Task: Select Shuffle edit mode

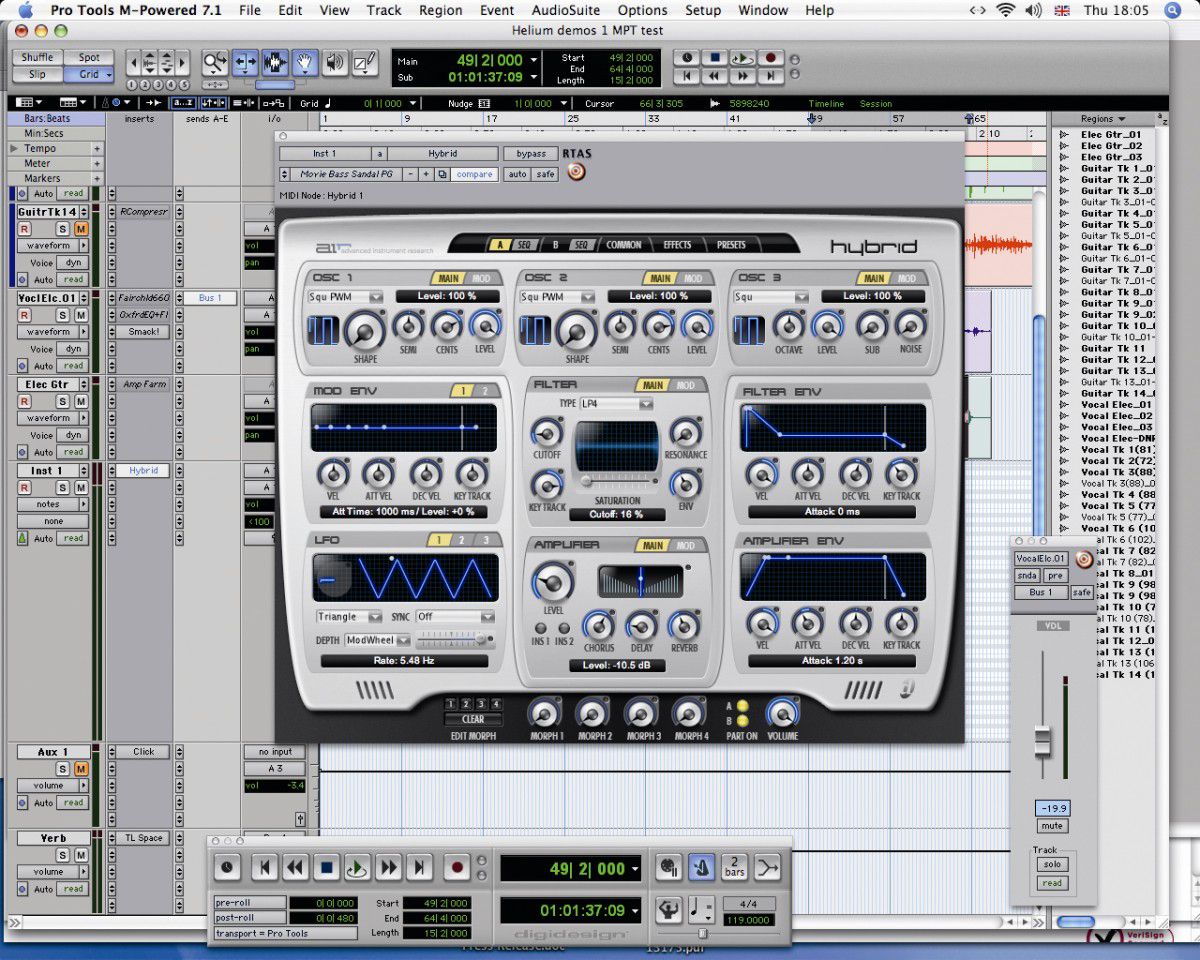Action: 37,57
